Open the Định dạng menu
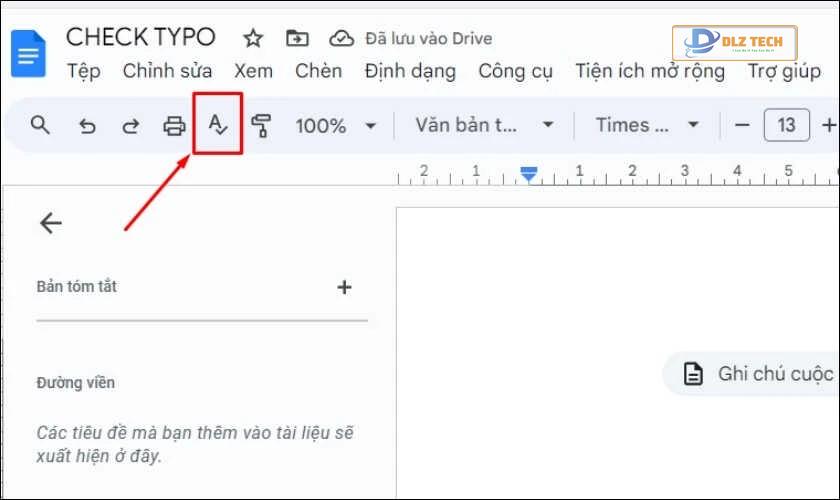Image resolution: width=840 pixels, height=500 pixels. tap(410, 72)
